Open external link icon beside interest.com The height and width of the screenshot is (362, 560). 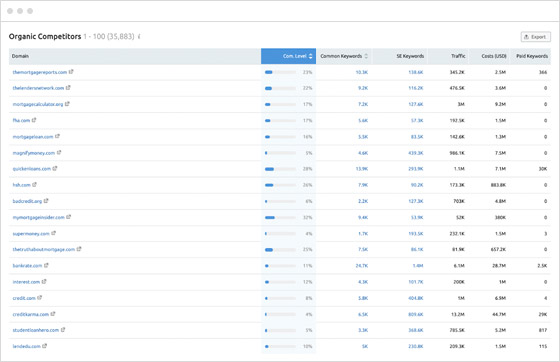[44, 282]
